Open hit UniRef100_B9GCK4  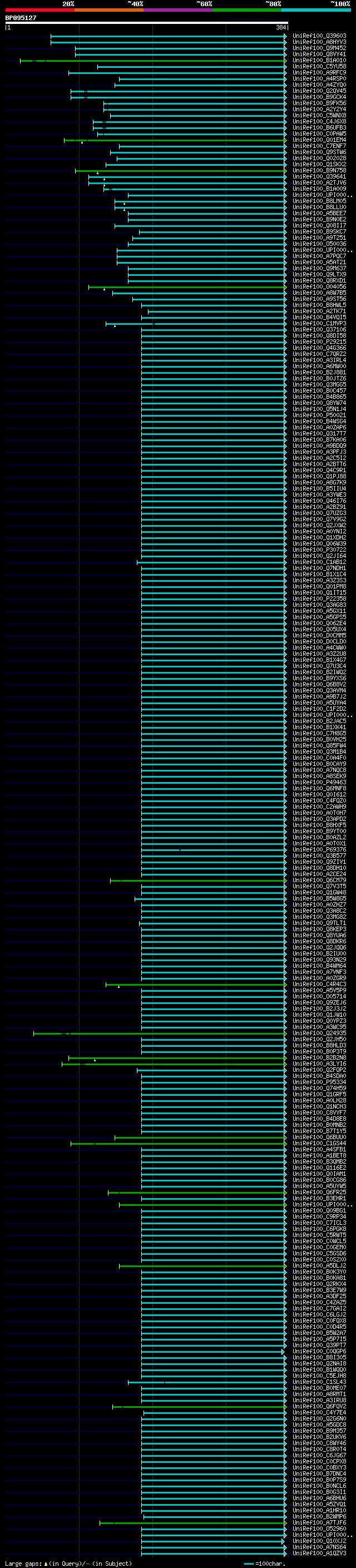click(x=319, y=97)
